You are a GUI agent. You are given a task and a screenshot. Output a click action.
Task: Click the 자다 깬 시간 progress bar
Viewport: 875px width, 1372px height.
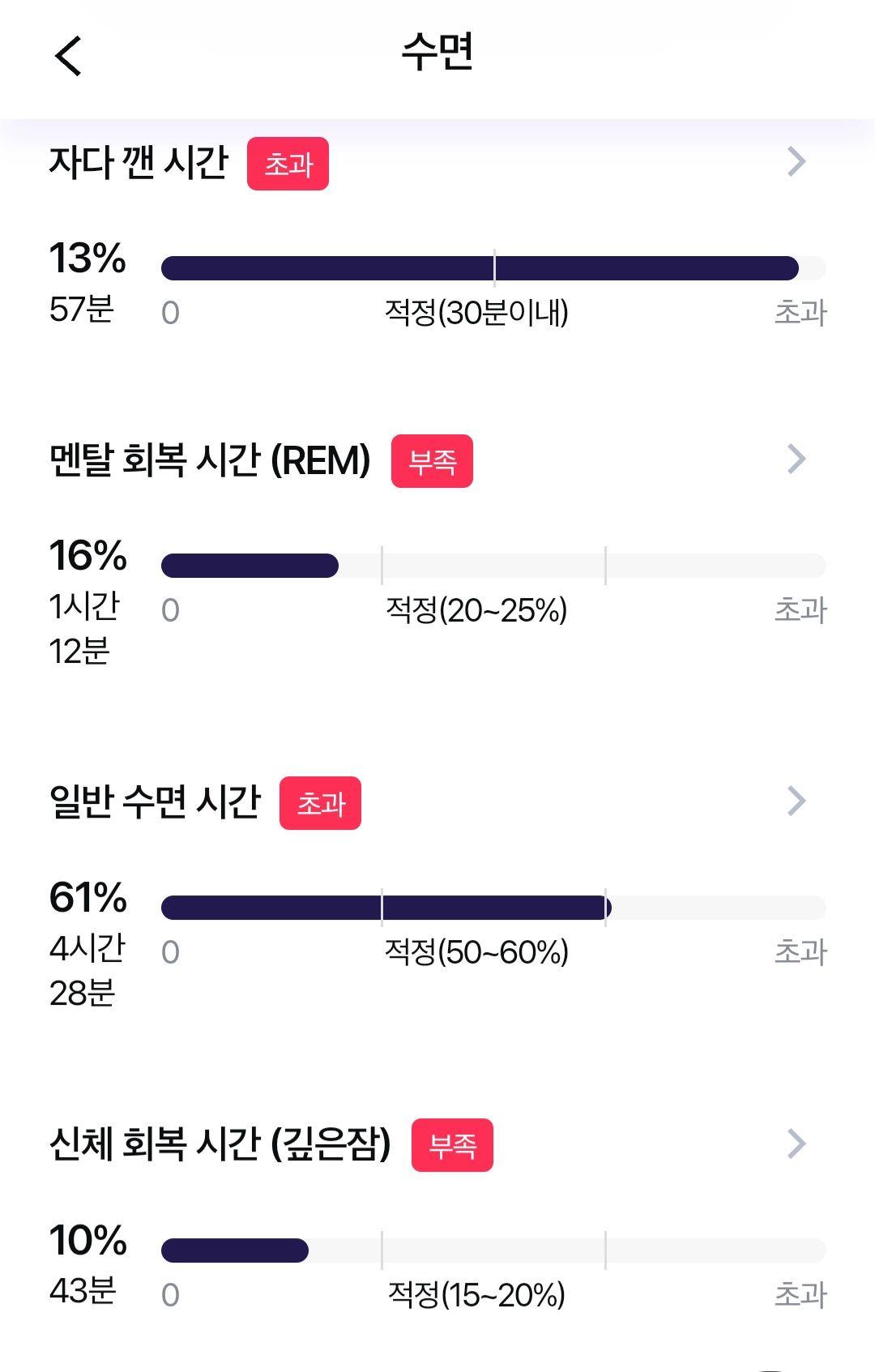(493, 268)
